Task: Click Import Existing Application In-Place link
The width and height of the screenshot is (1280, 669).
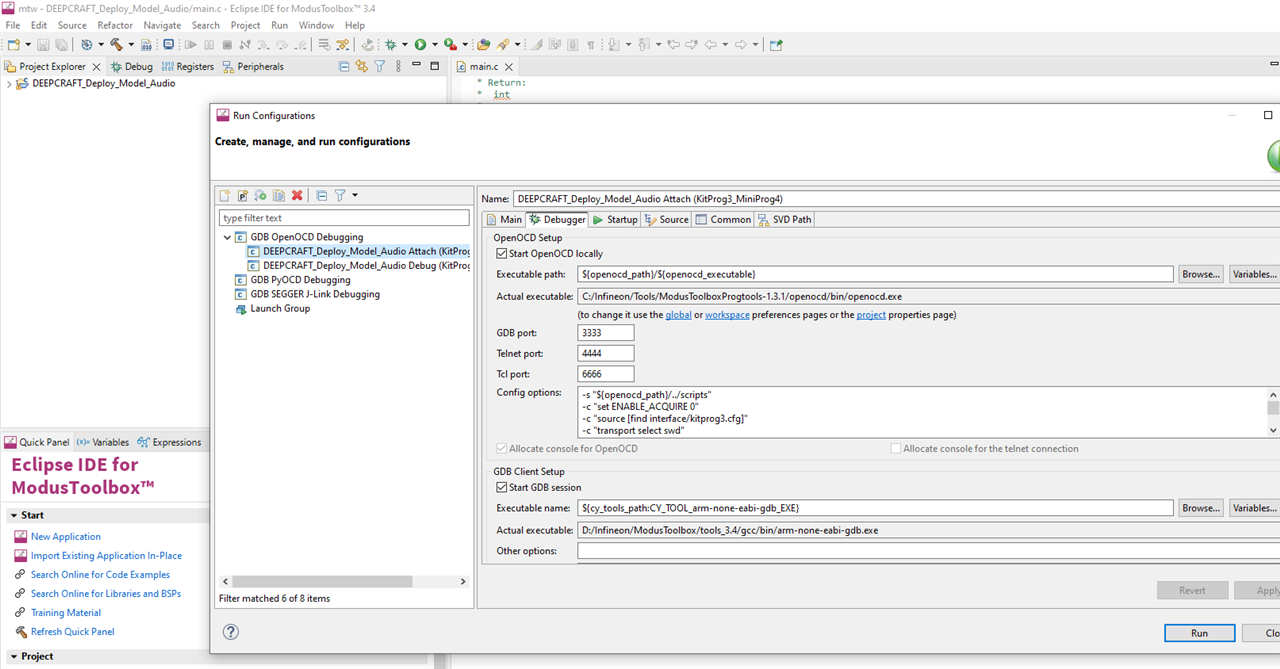Action: click(106, 556)
